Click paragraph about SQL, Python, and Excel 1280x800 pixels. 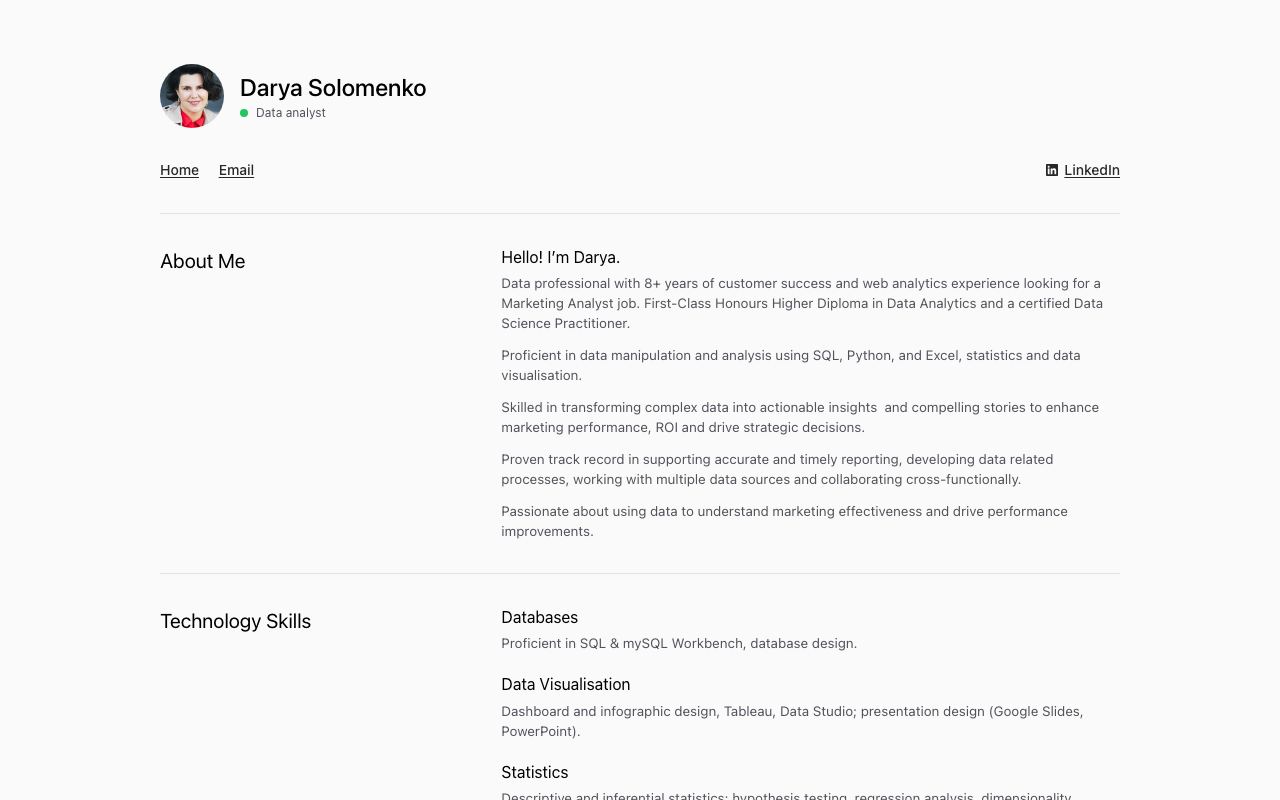(790, 365)
